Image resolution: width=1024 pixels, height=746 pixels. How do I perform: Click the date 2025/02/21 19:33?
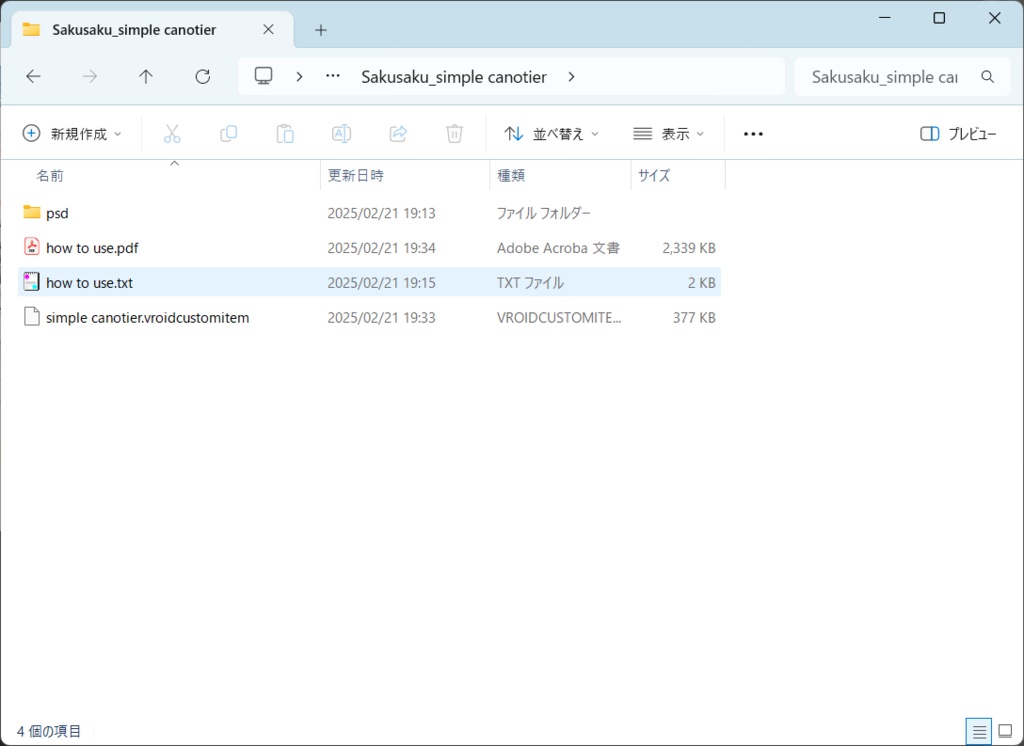(381, 317)
